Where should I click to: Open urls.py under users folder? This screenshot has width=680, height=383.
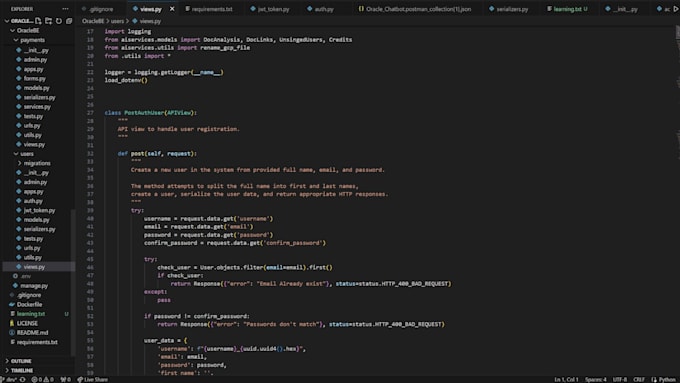click(32, 248)
